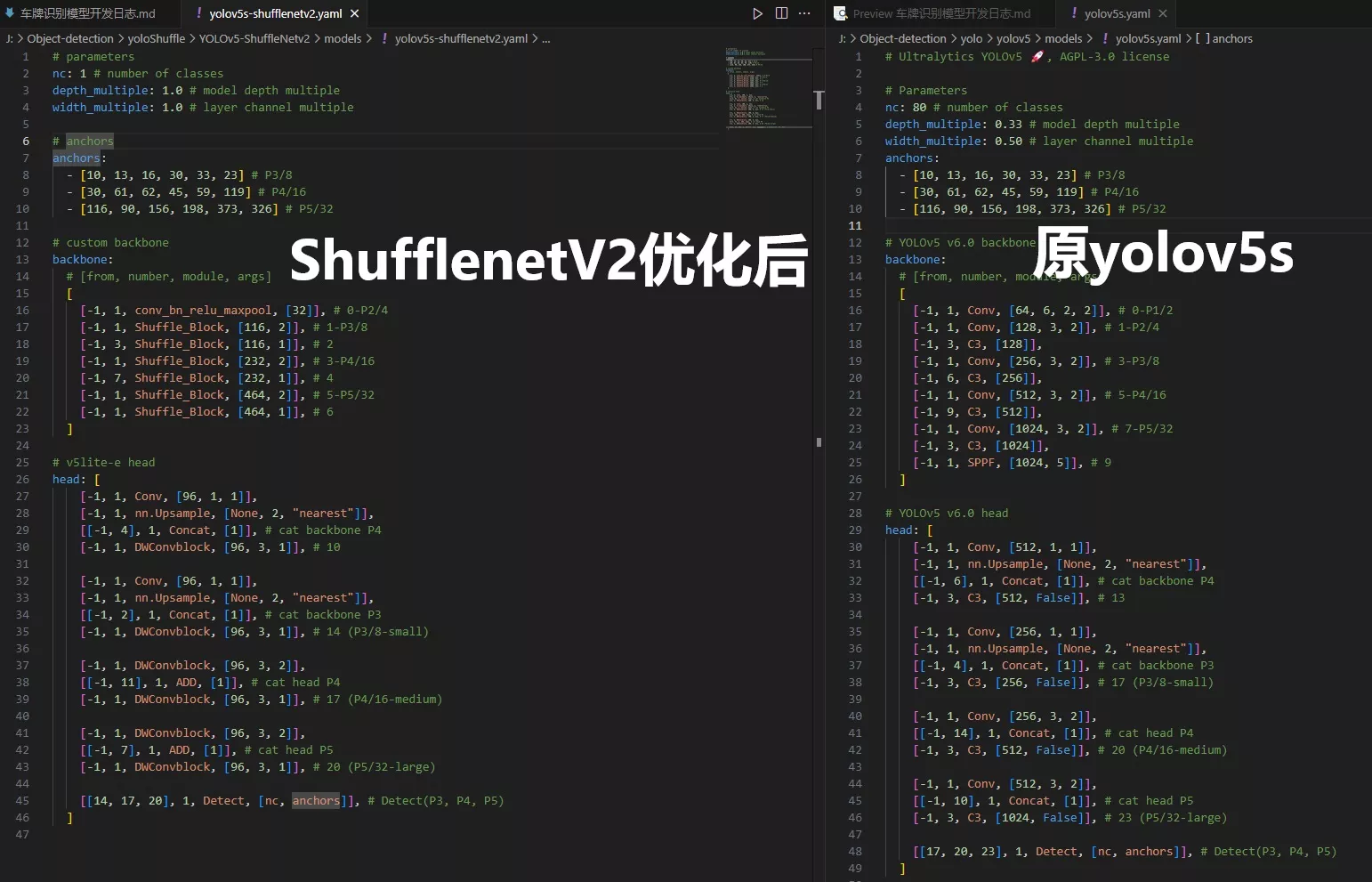Click the '# YOLOv5 v6.0 backbone' comment
The height and width of the screenshot is (882, 1372).
tap(961, 242)
